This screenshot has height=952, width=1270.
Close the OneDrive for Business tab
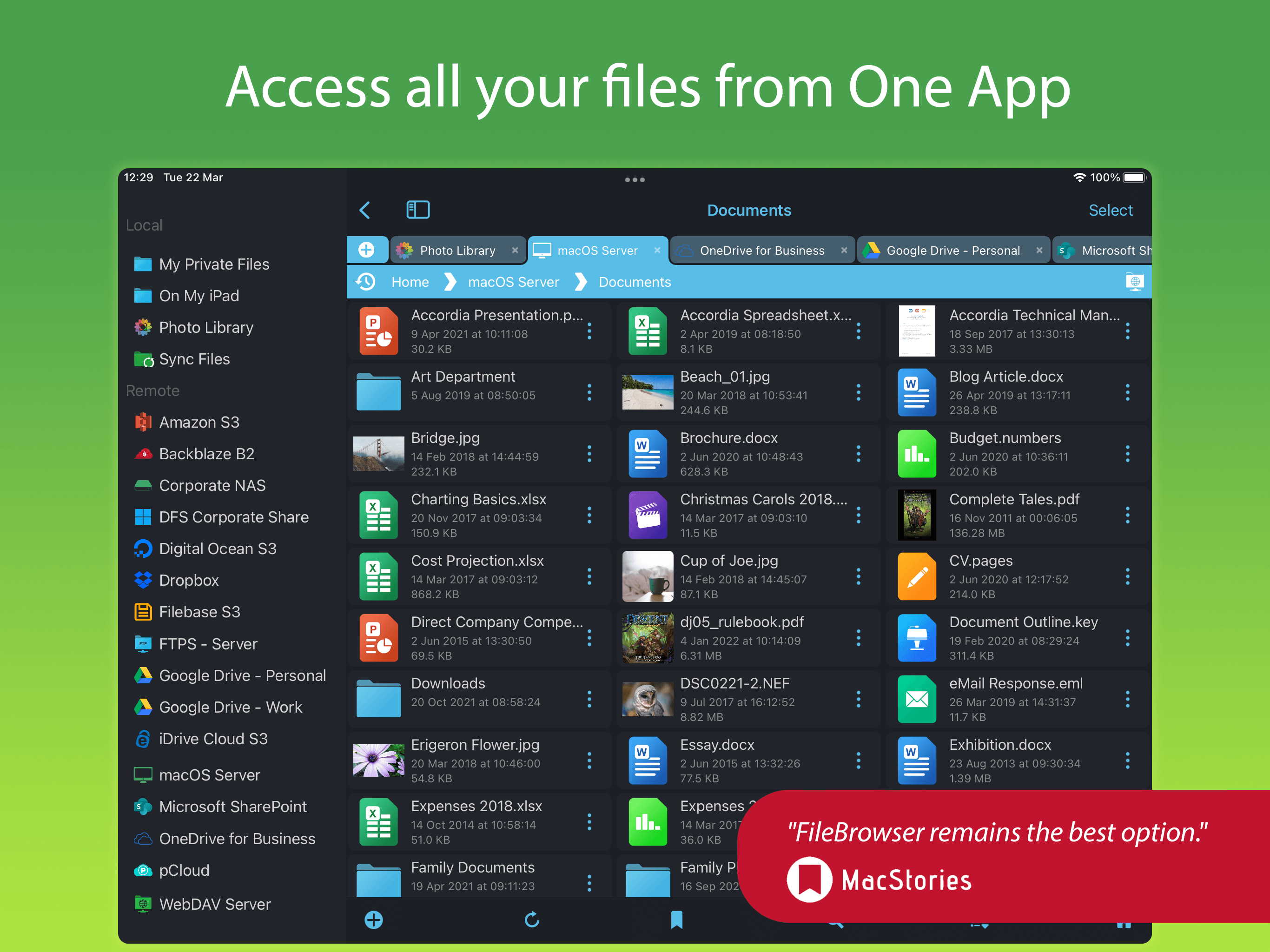pyautogui.click(x=844, y=251)
